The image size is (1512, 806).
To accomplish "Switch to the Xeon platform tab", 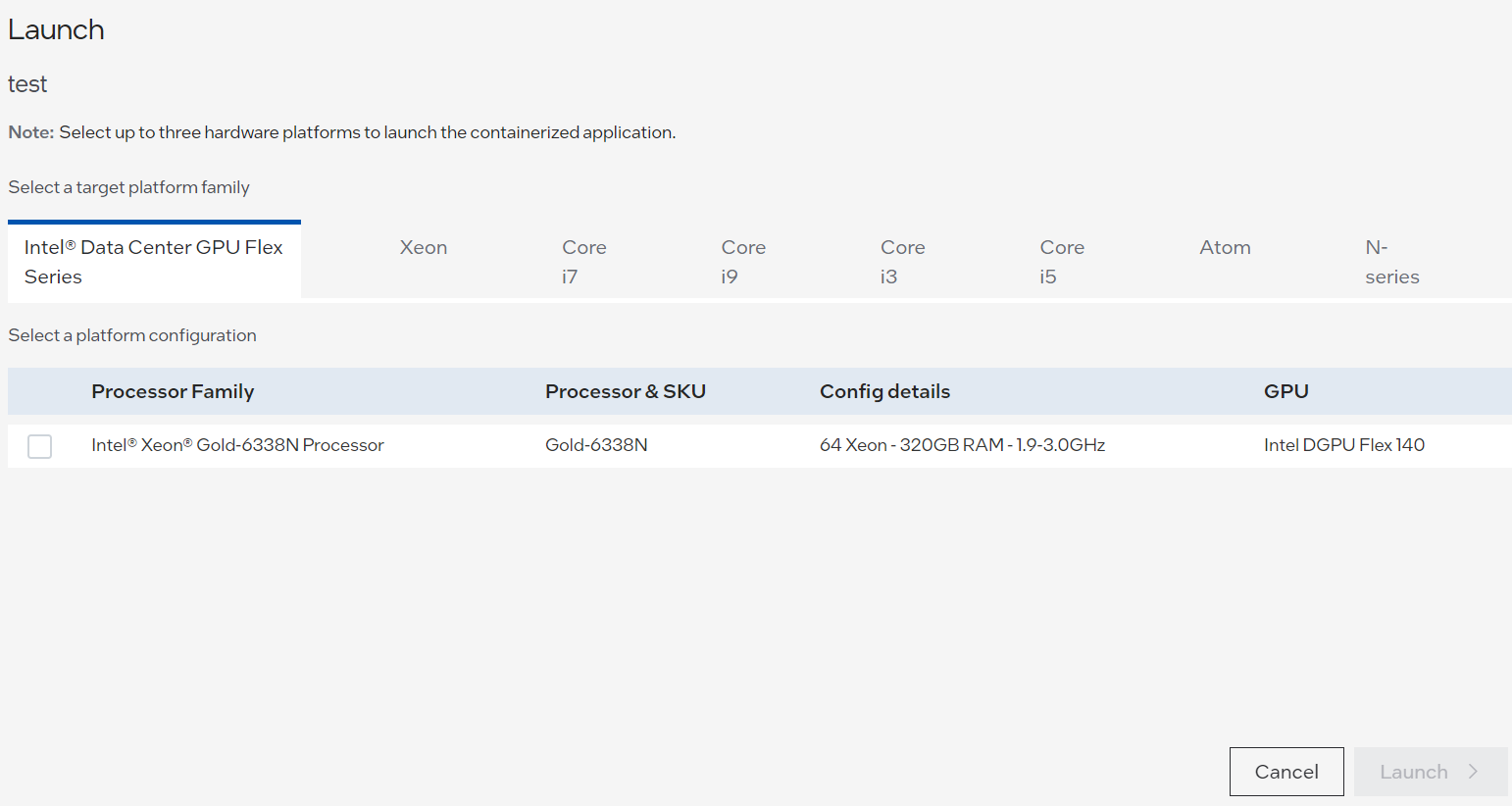I will 424,247.
